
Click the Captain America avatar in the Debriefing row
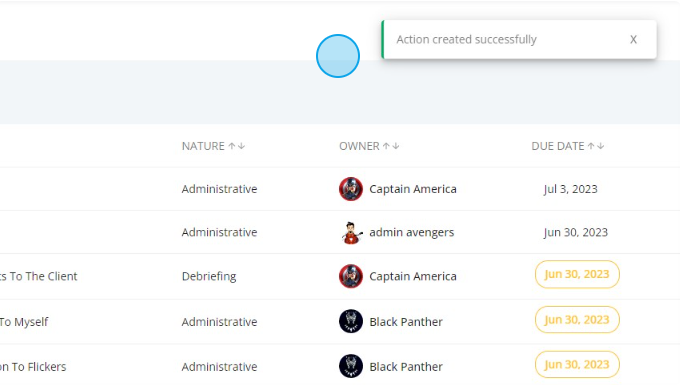click(x=351, y=276)
